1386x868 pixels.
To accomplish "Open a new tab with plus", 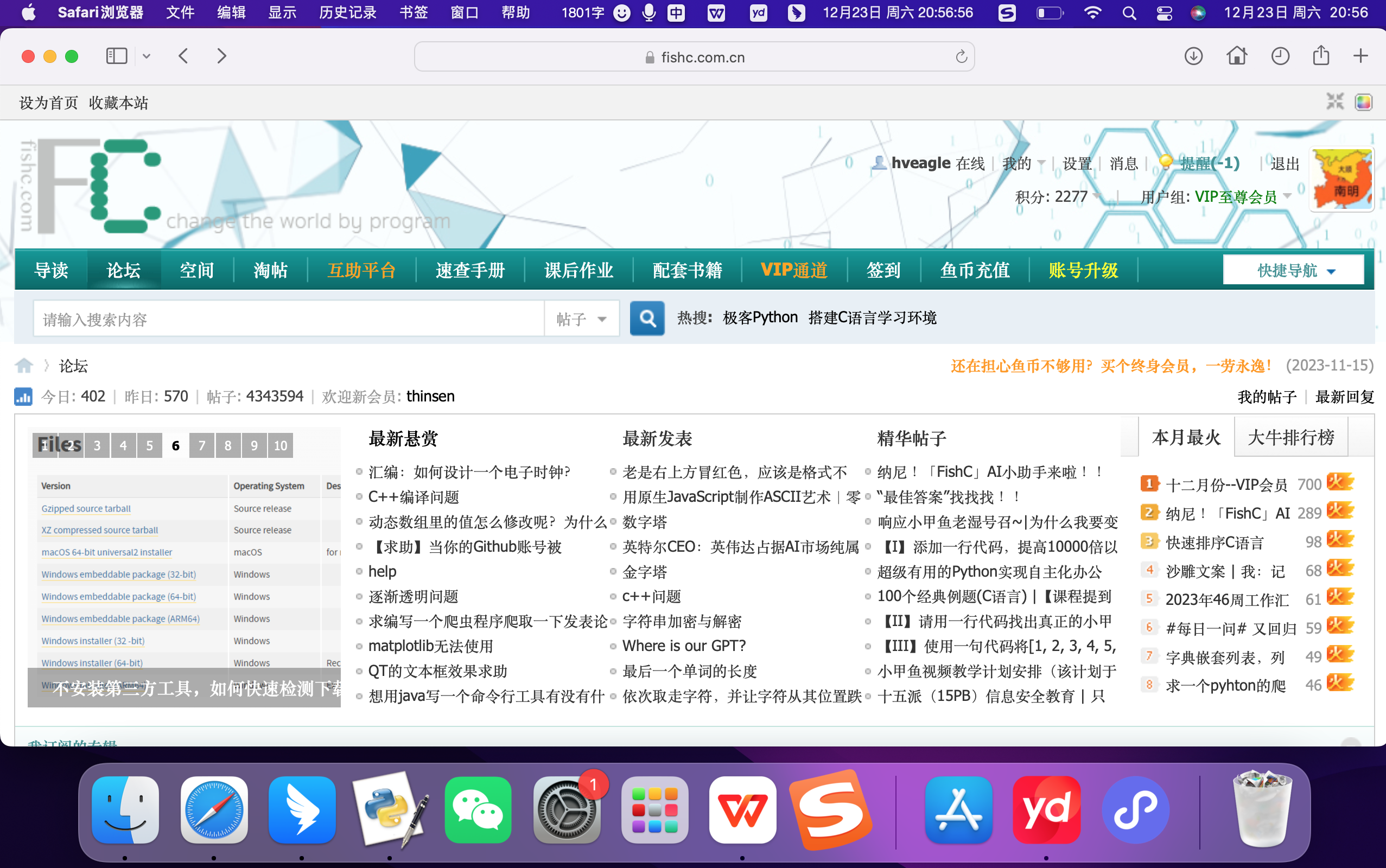I will 1360,56.
